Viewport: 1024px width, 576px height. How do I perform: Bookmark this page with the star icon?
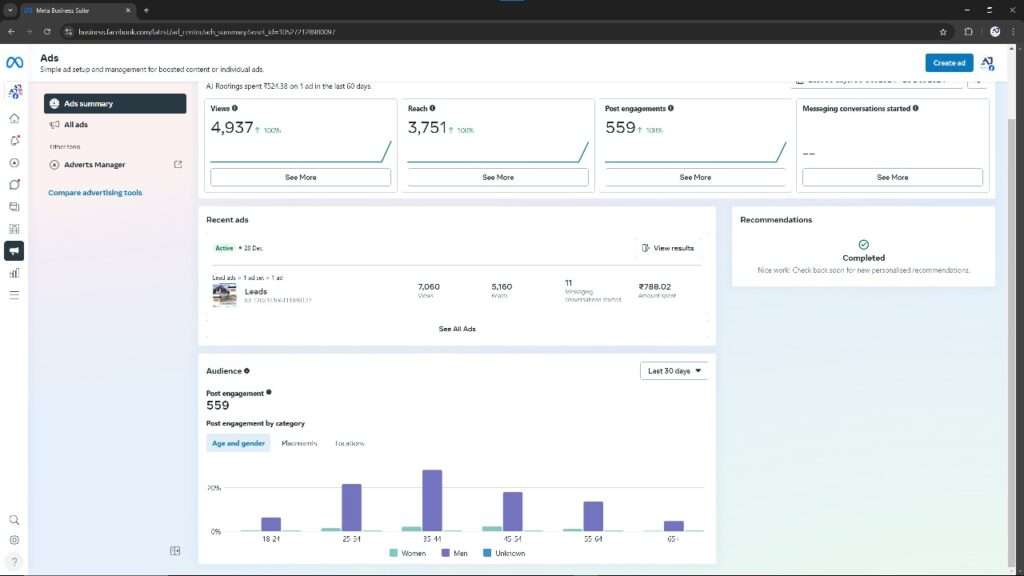[x=943, y=31]
